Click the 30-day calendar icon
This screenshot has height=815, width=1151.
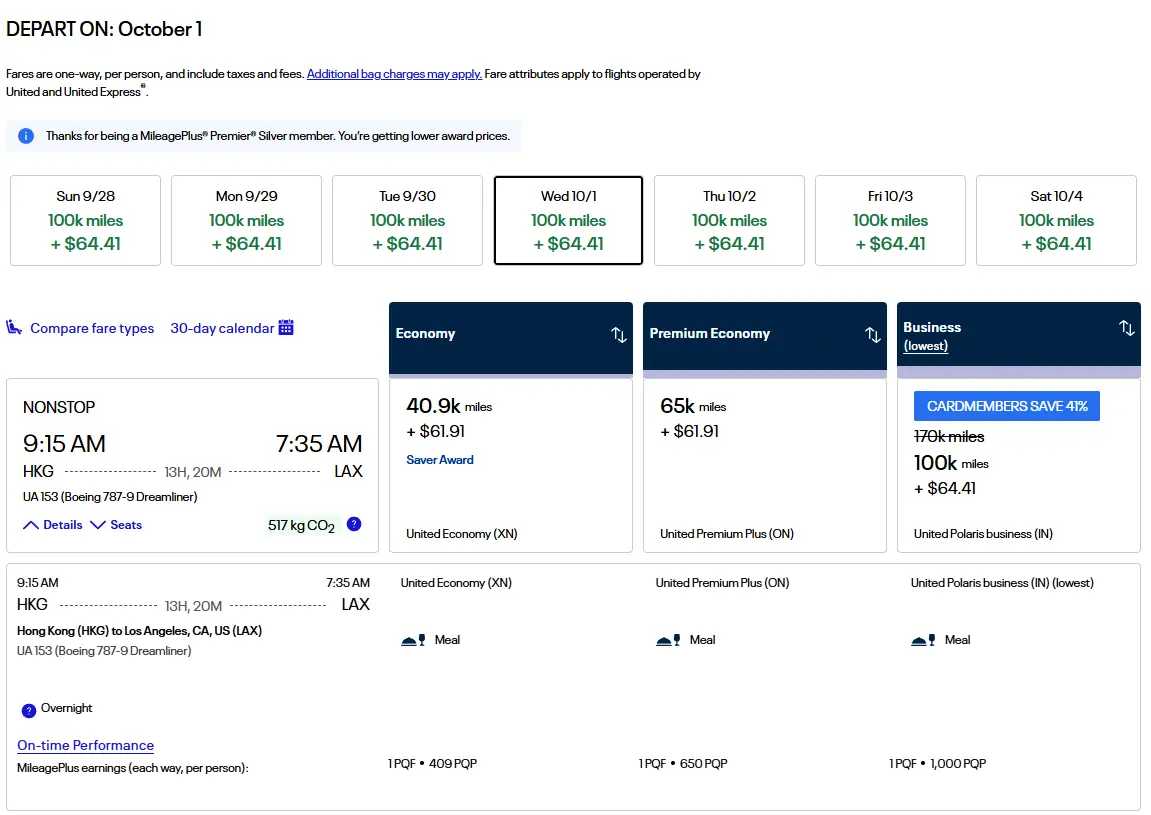point(286,327)
